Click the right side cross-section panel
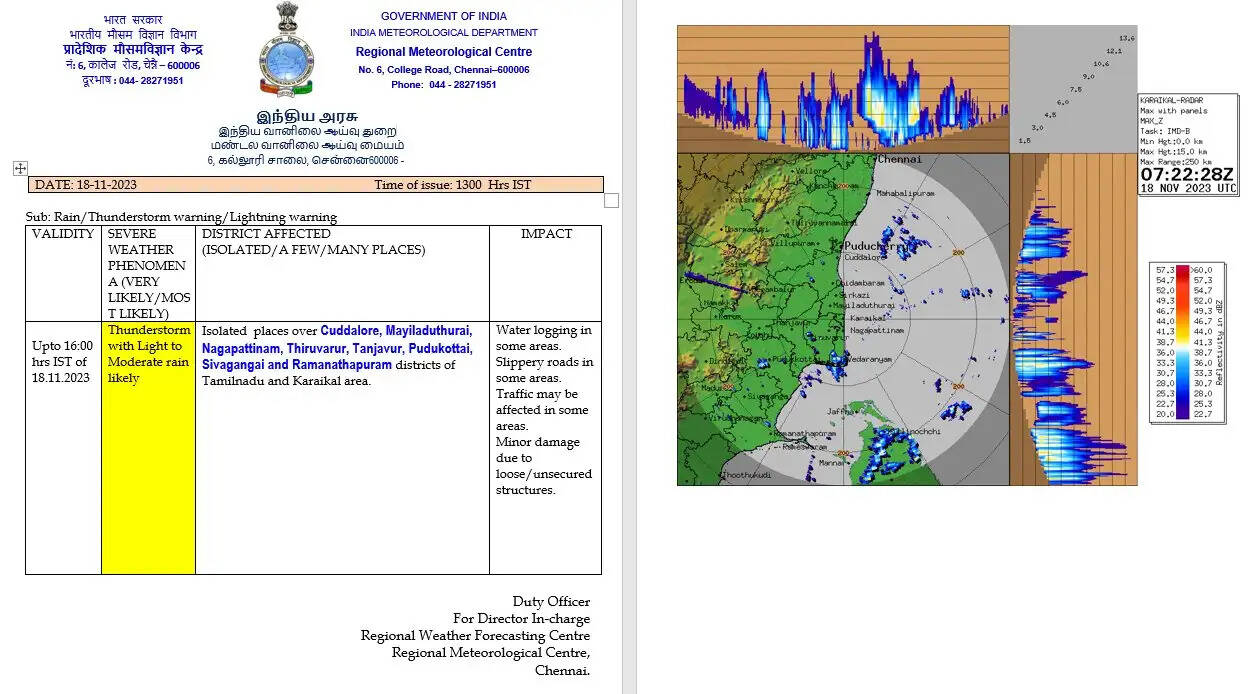 click(1073, 318)
